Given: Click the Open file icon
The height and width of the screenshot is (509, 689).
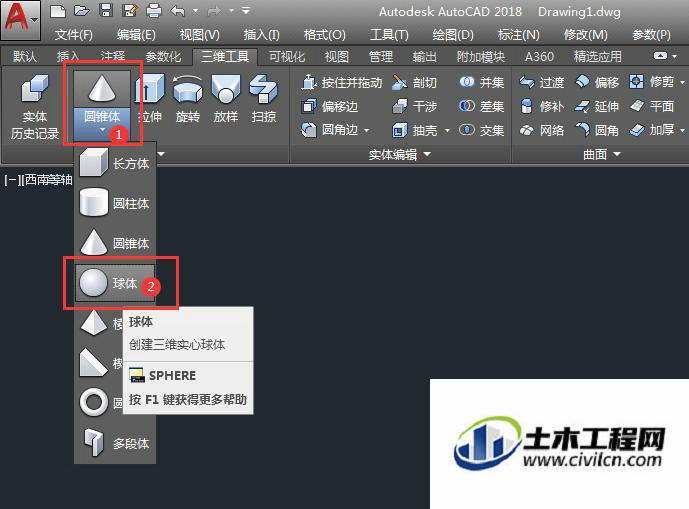Looking at the screenshot, I should click(82, 11).
